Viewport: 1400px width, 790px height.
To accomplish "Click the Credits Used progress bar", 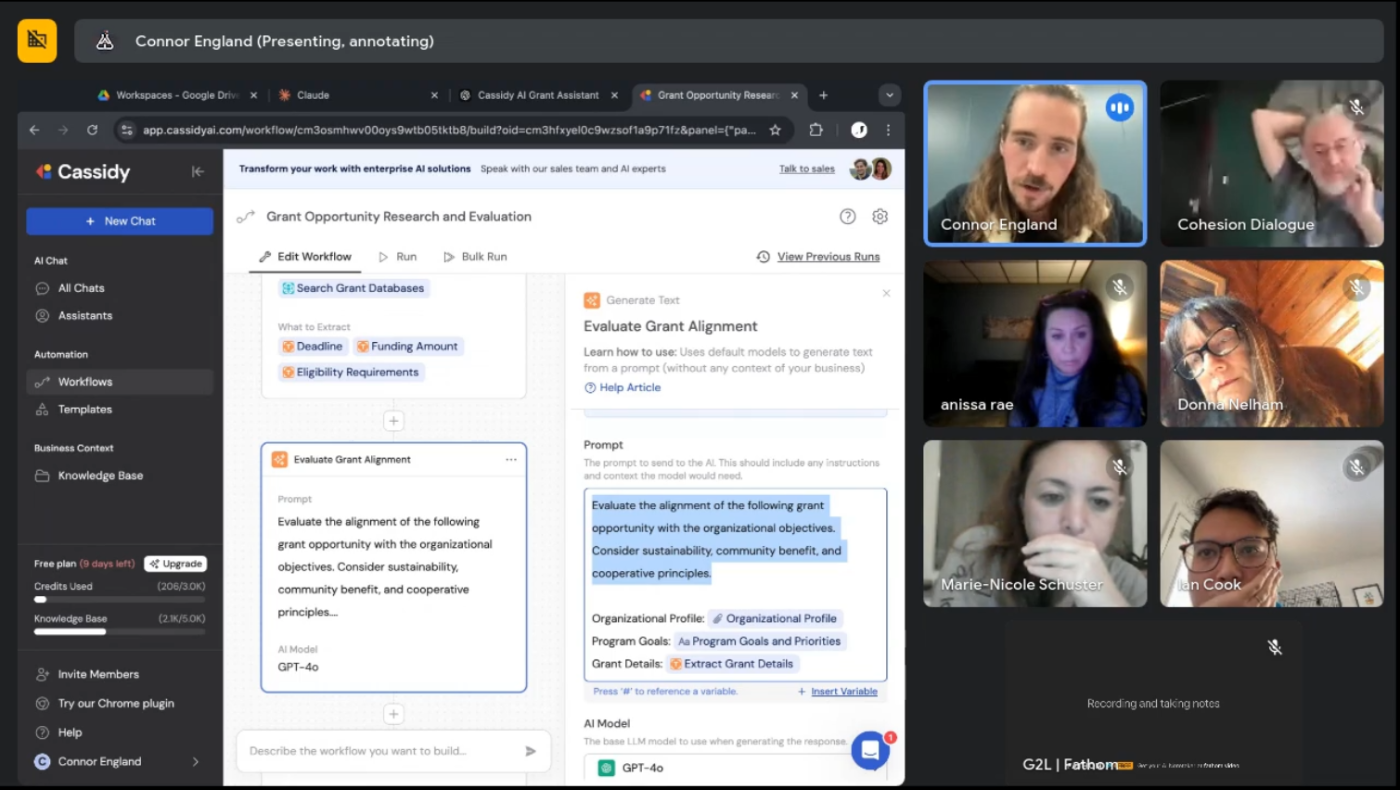I will (120, 600).
